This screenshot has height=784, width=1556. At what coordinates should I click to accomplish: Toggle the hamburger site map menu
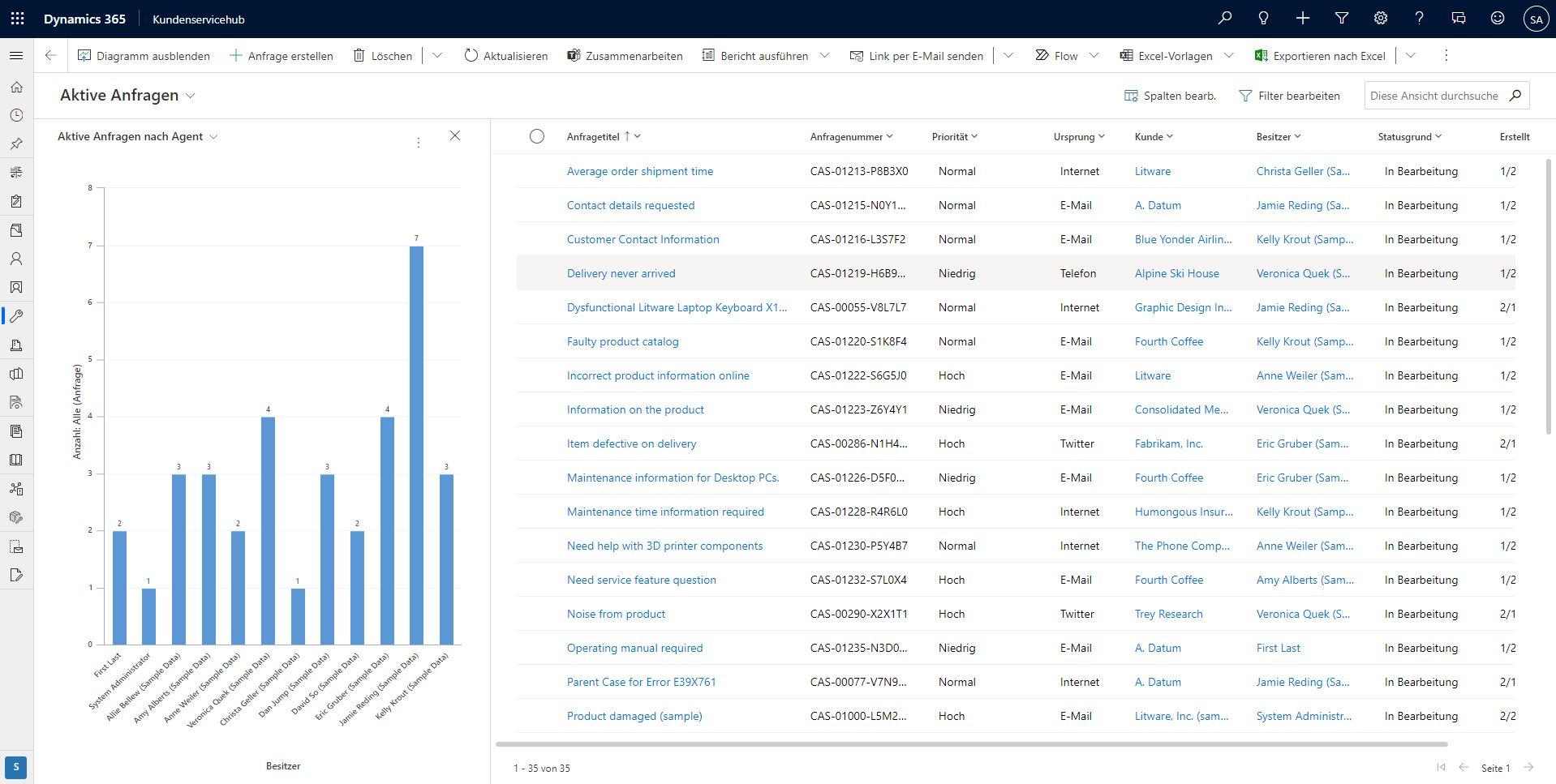(x=16, y=55)
